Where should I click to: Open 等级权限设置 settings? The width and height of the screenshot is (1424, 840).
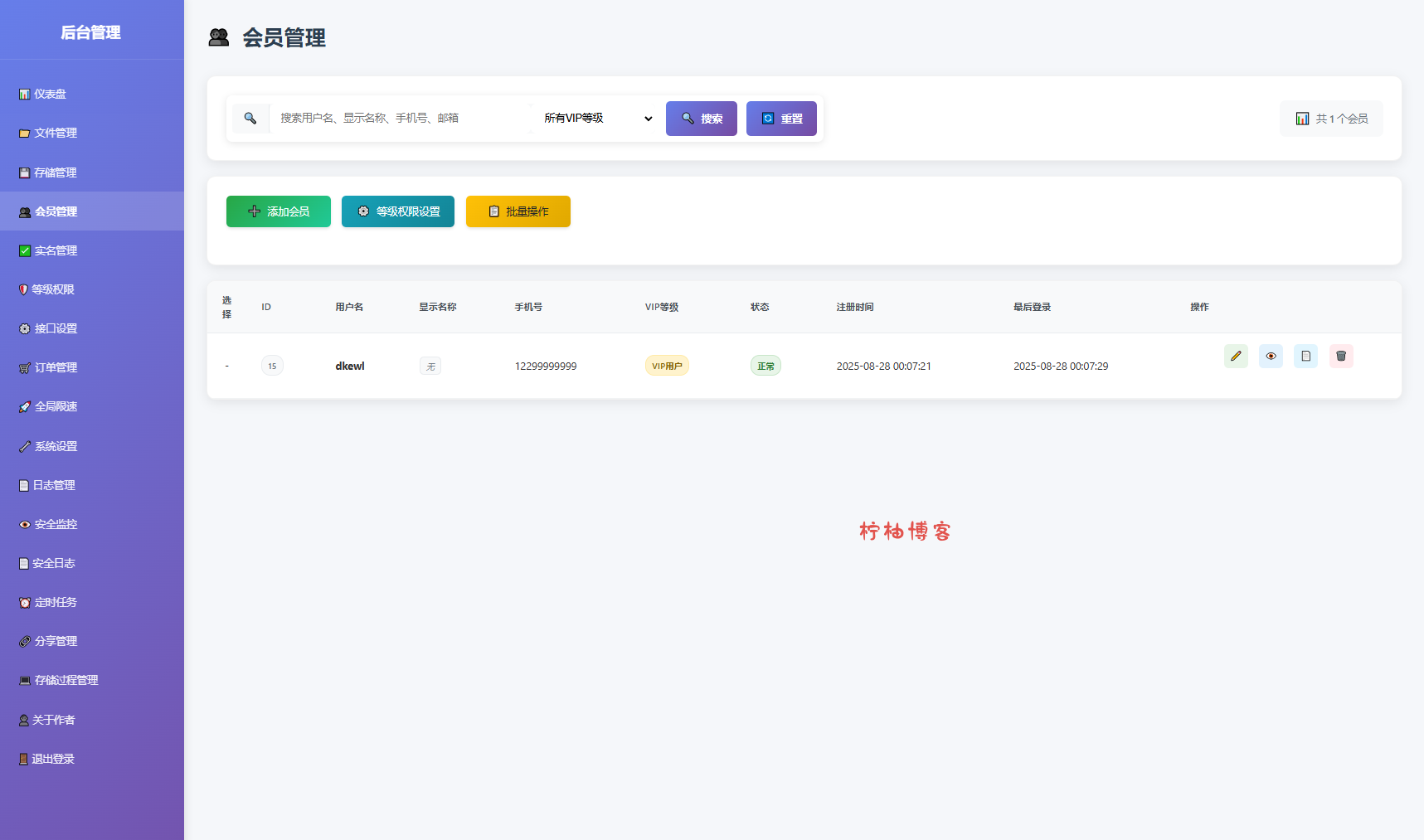[x=398, y=211]
